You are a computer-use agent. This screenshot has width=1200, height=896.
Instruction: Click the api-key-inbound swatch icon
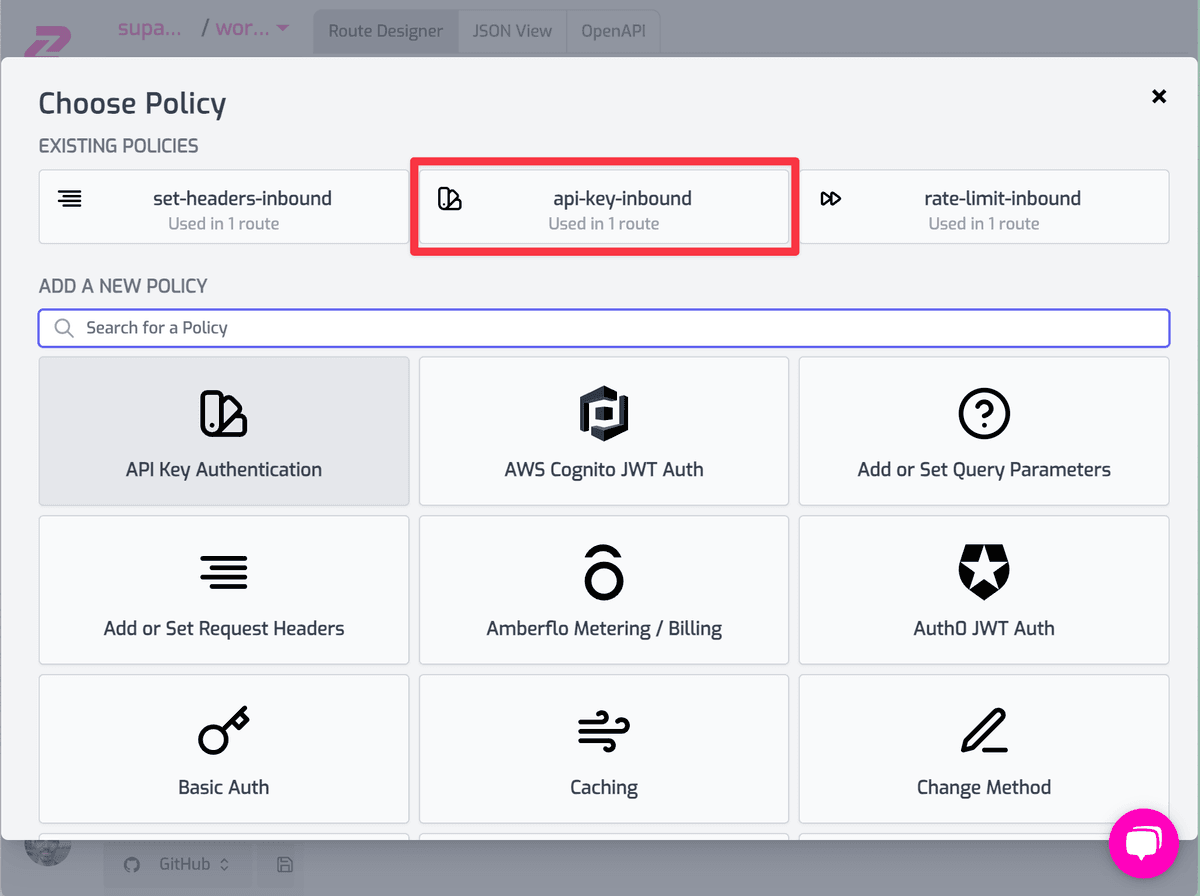point(450,198)
